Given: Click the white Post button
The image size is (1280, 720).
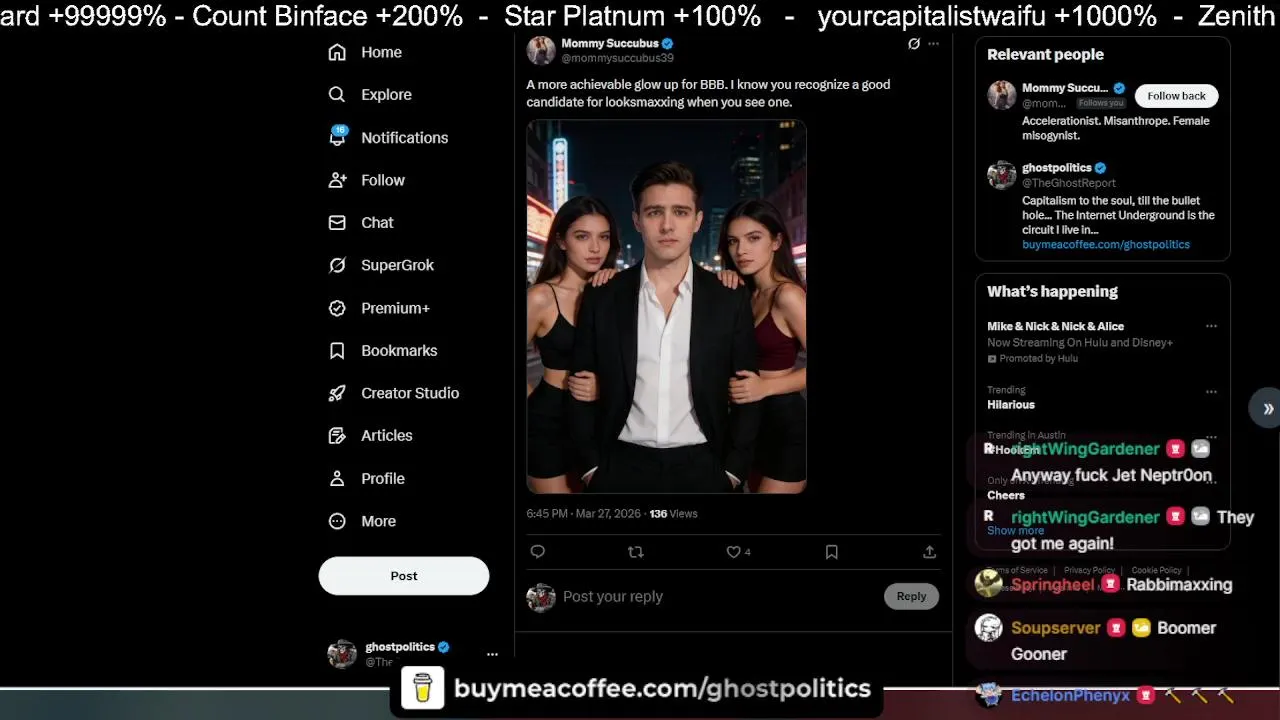Looking at the screenshot, I should click(404, 576).
